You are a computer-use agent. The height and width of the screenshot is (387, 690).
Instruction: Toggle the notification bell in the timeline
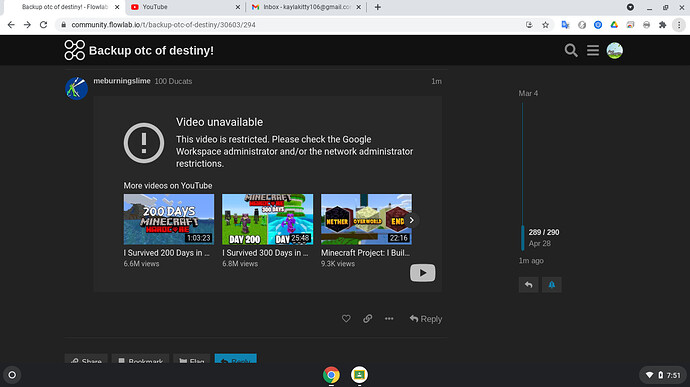tap(551, 285)
